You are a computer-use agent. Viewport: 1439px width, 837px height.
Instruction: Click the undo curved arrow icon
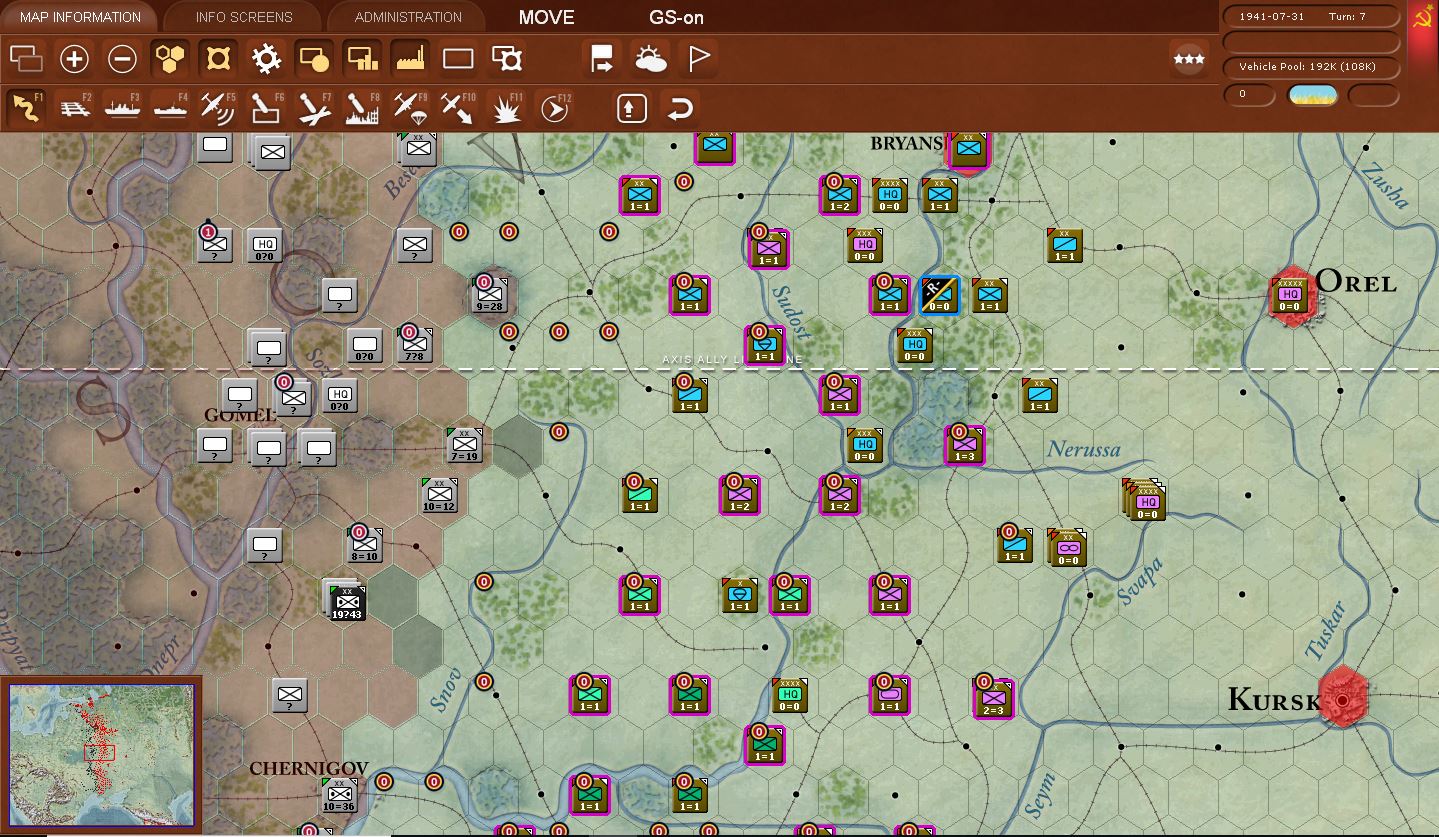(680, 108)
